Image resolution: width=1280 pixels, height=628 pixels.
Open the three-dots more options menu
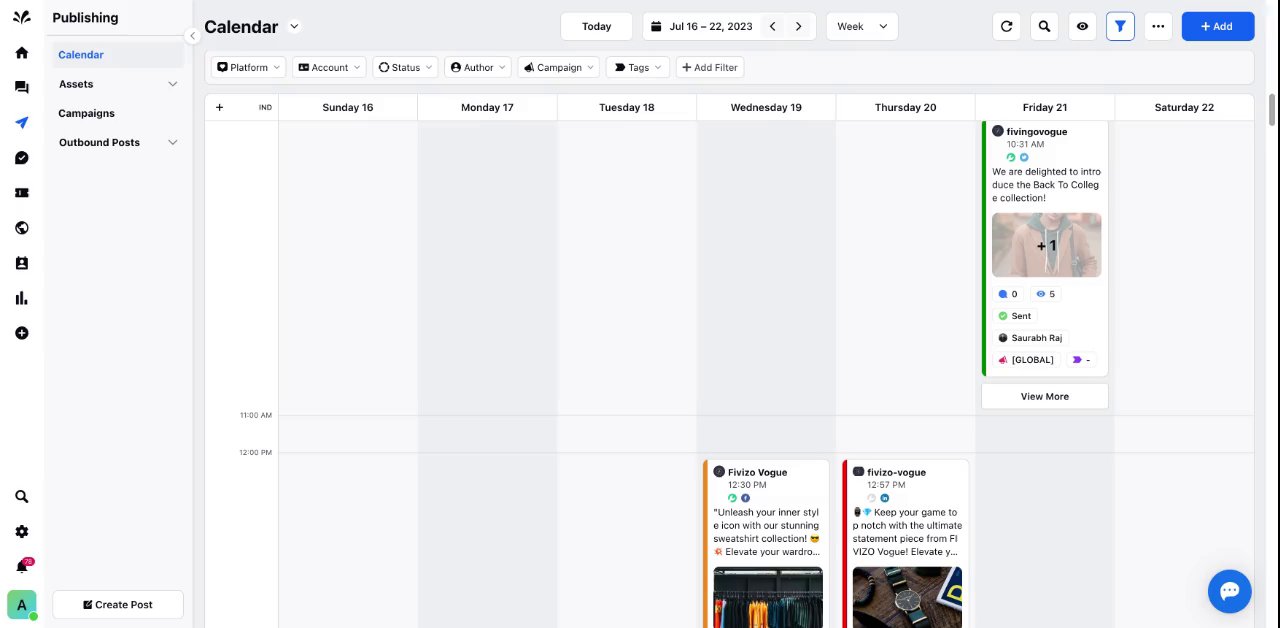click(x=1158, y=26)
